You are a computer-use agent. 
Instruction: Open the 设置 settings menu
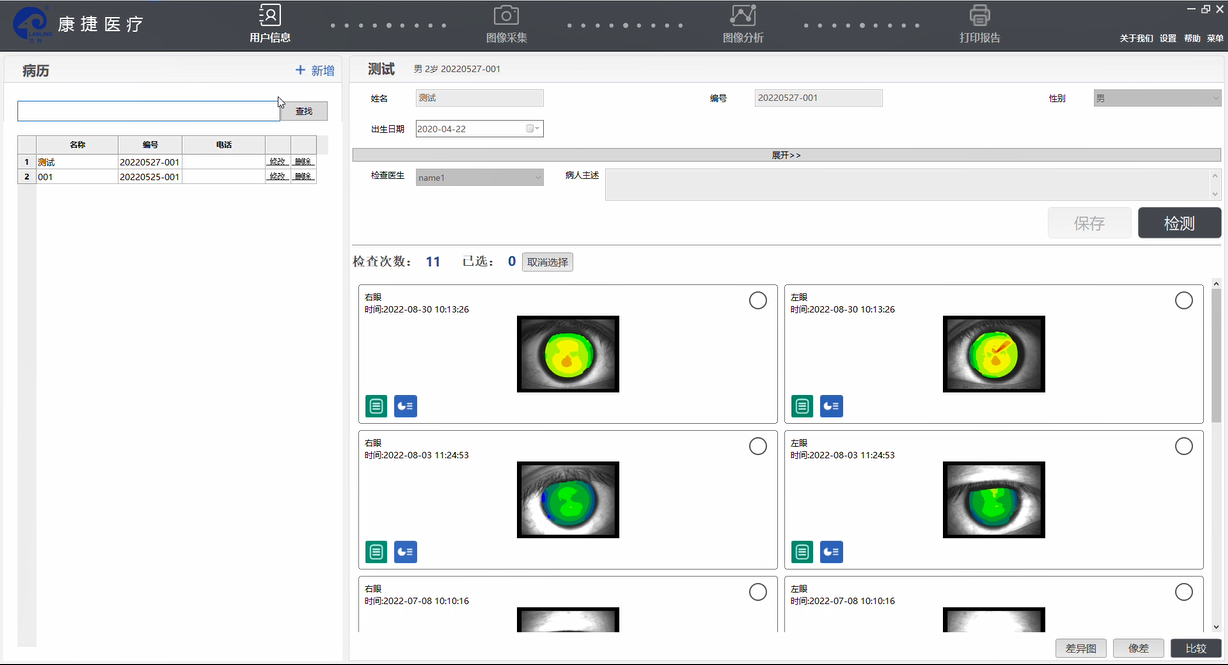click(1168, 38)
